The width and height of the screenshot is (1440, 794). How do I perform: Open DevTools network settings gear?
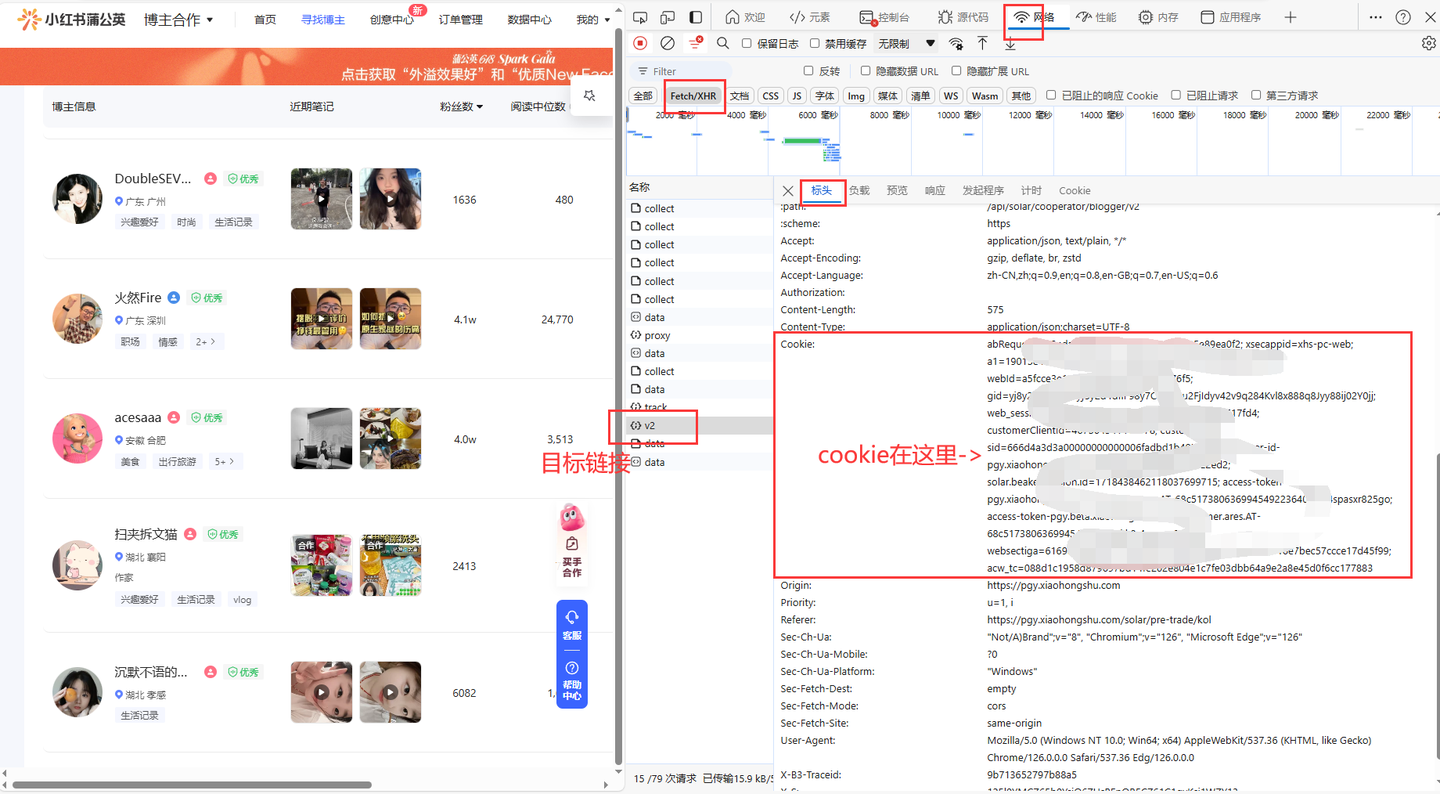(1428, 43)
